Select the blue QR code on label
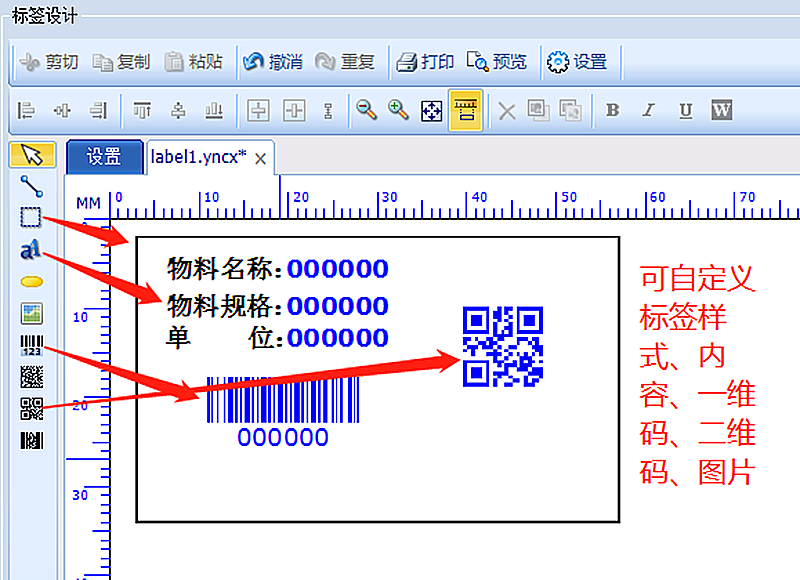800x580 pixels. pyautogui.click(x=503, y=346)
